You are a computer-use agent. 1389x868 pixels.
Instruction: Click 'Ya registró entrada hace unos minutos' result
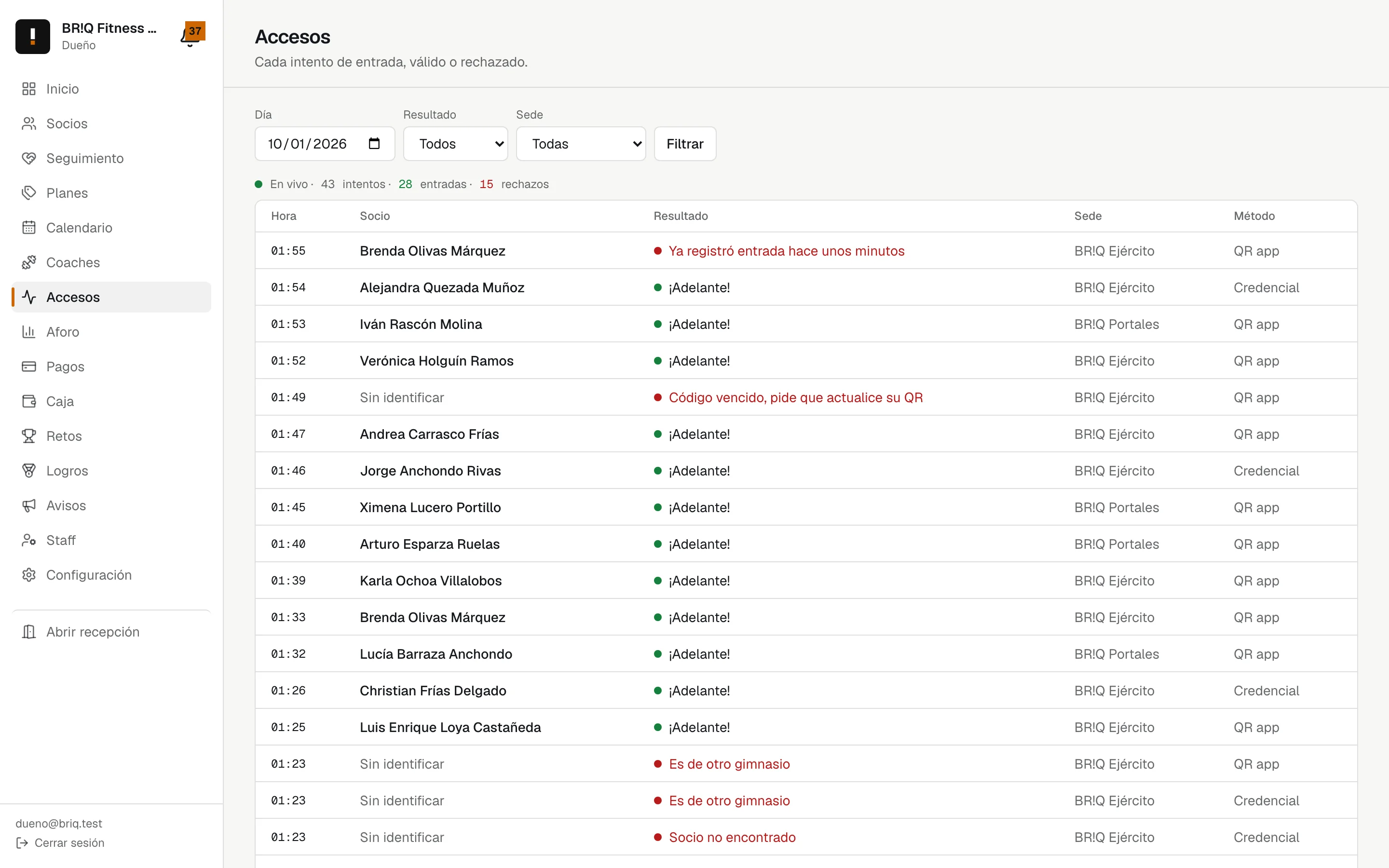786,251
